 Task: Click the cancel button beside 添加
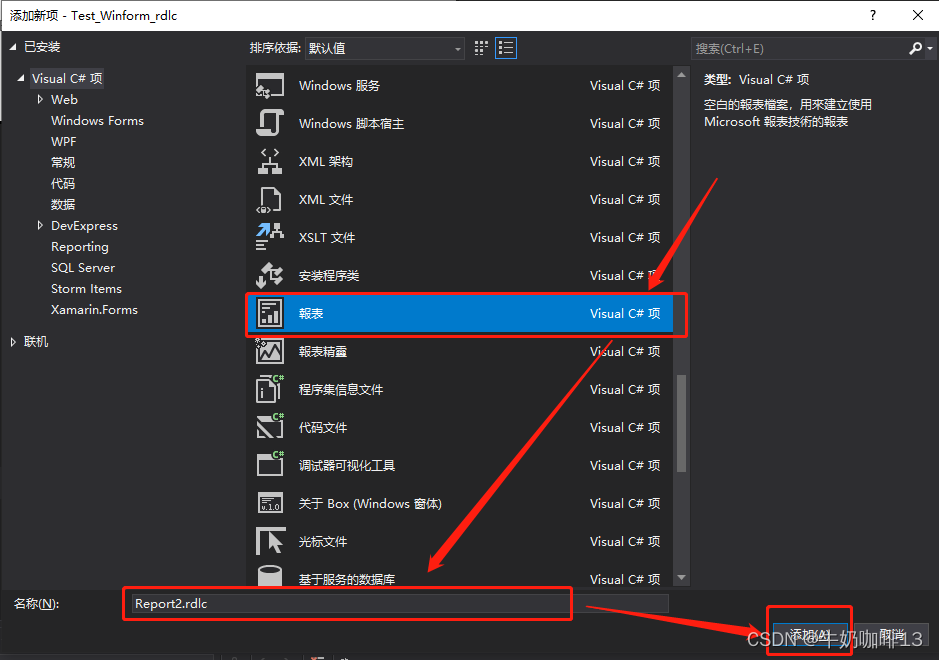[x=892, y=635]
